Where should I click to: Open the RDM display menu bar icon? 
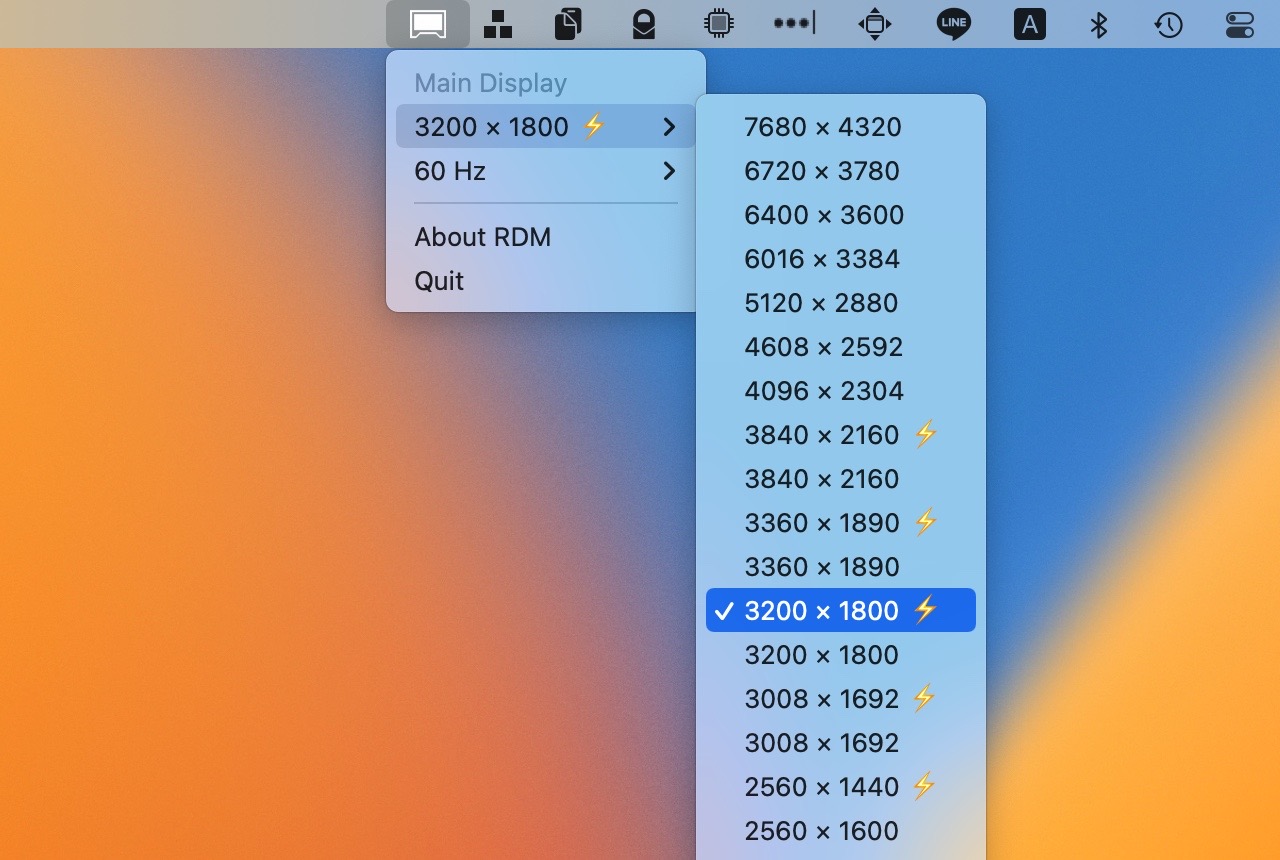tap(428, 24)
